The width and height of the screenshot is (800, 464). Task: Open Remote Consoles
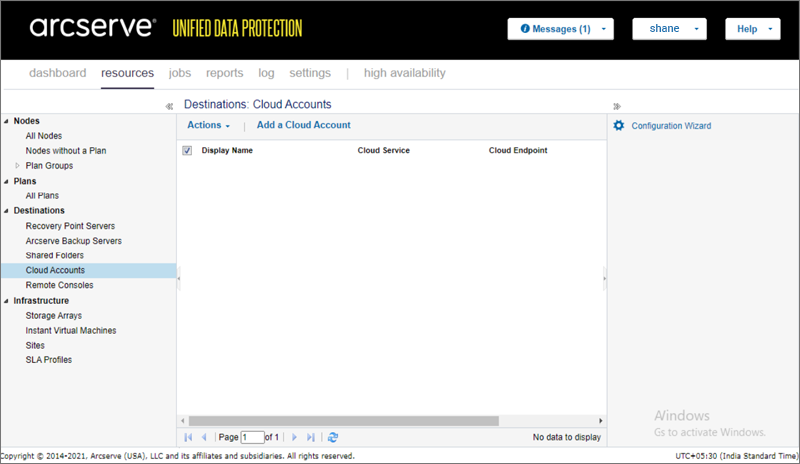[60, 285]
